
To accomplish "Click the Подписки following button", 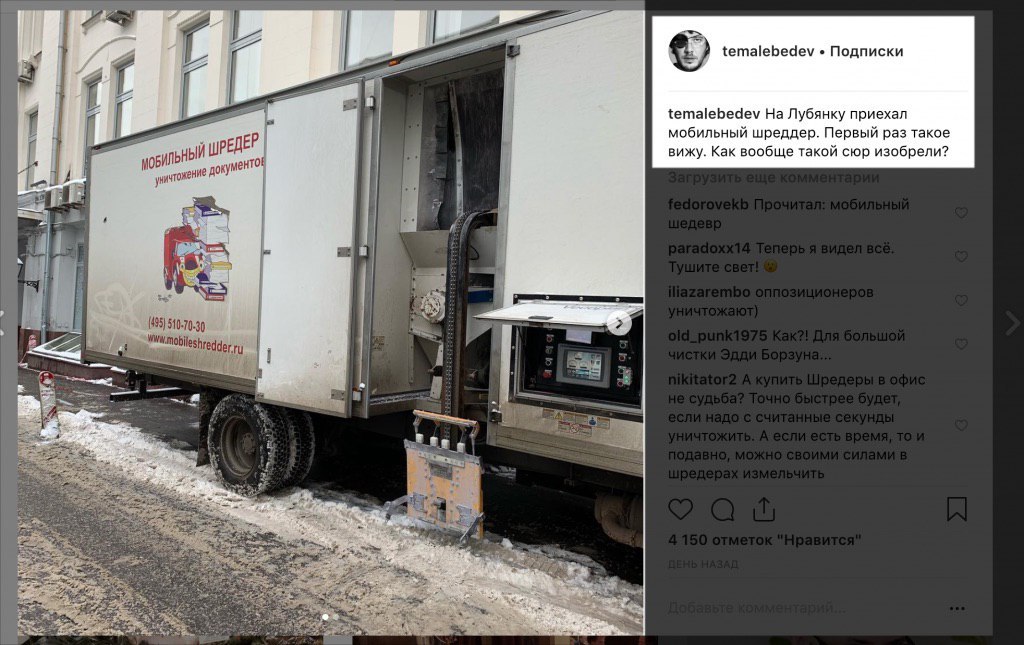I will coord(867,51).
